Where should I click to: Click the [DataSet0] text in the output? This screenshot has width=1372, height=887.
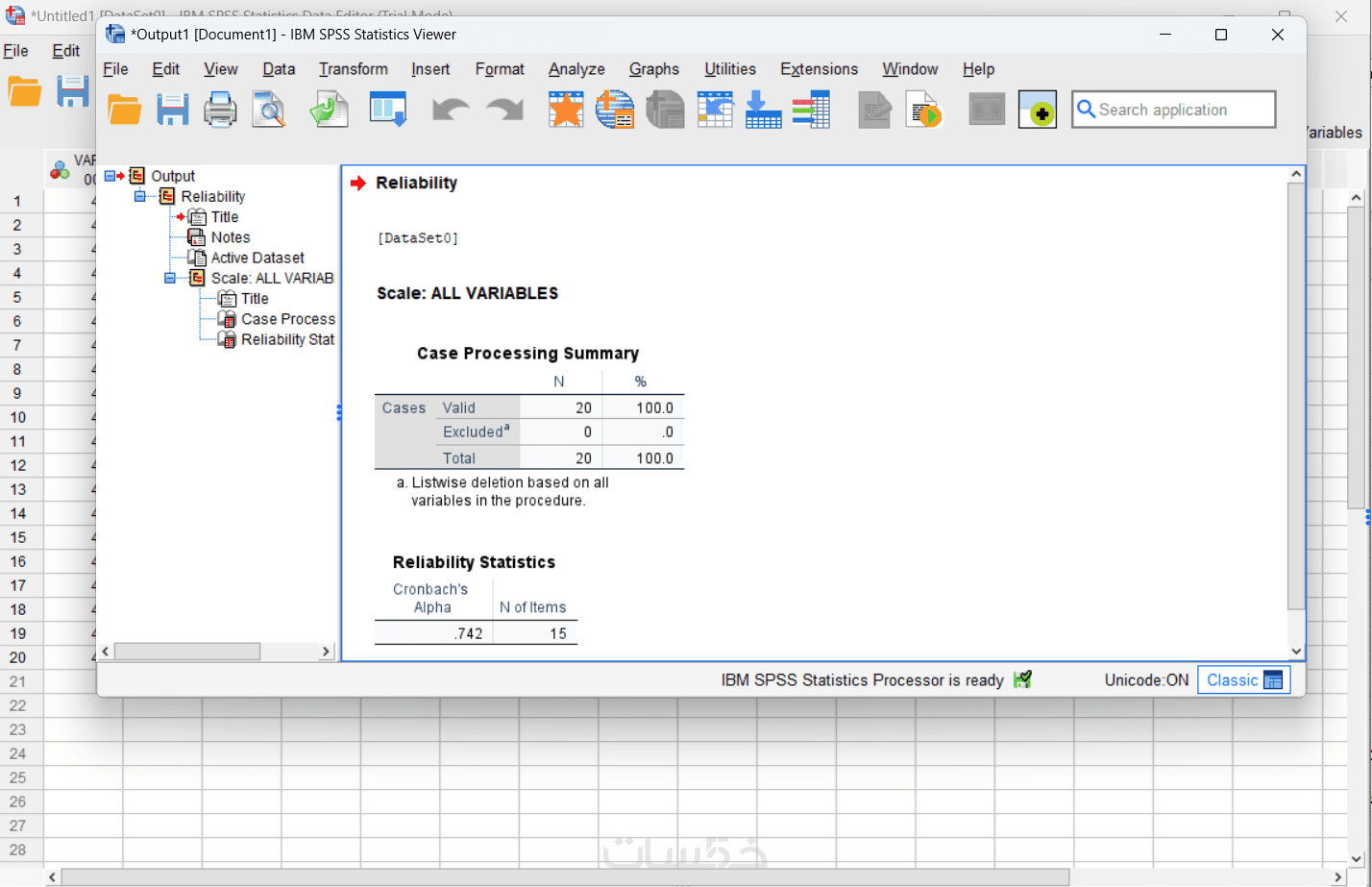point(418,238)
